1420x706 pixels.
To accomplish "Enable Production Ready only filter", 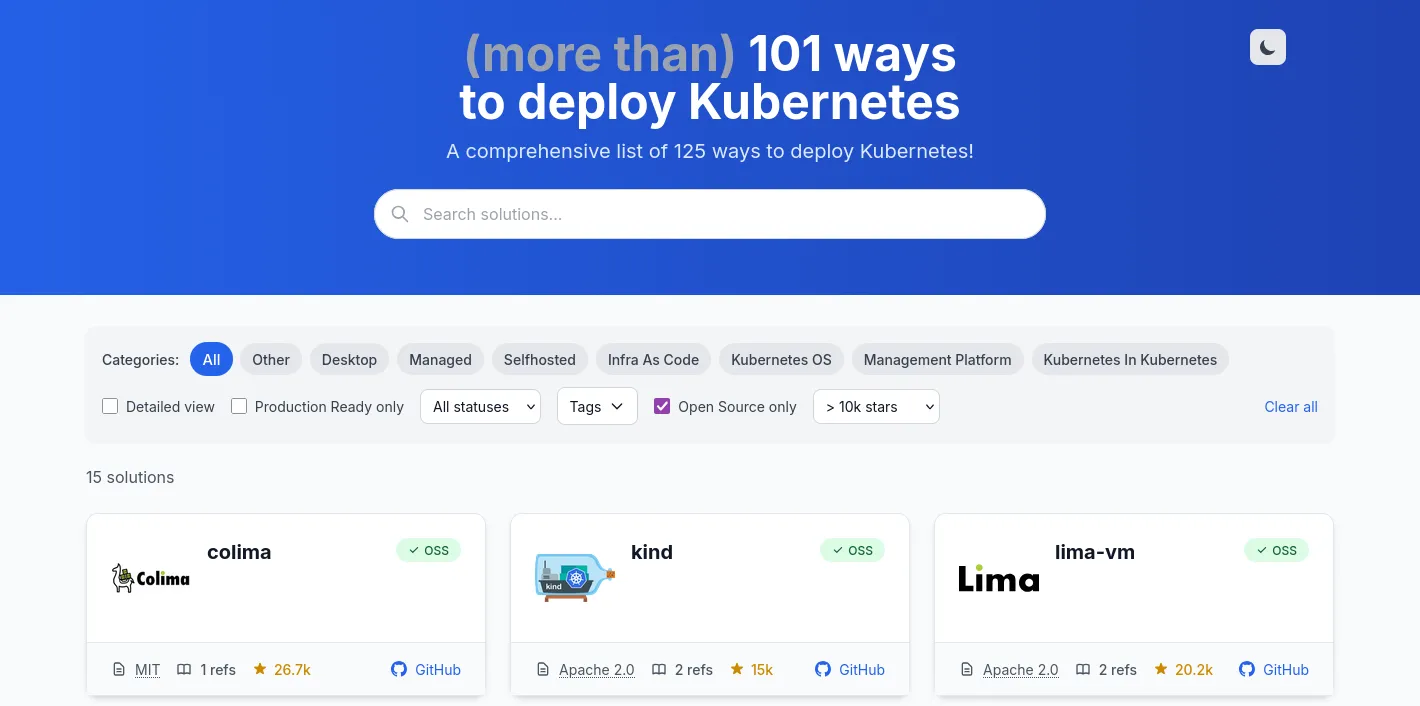I will tap(239, 406).
